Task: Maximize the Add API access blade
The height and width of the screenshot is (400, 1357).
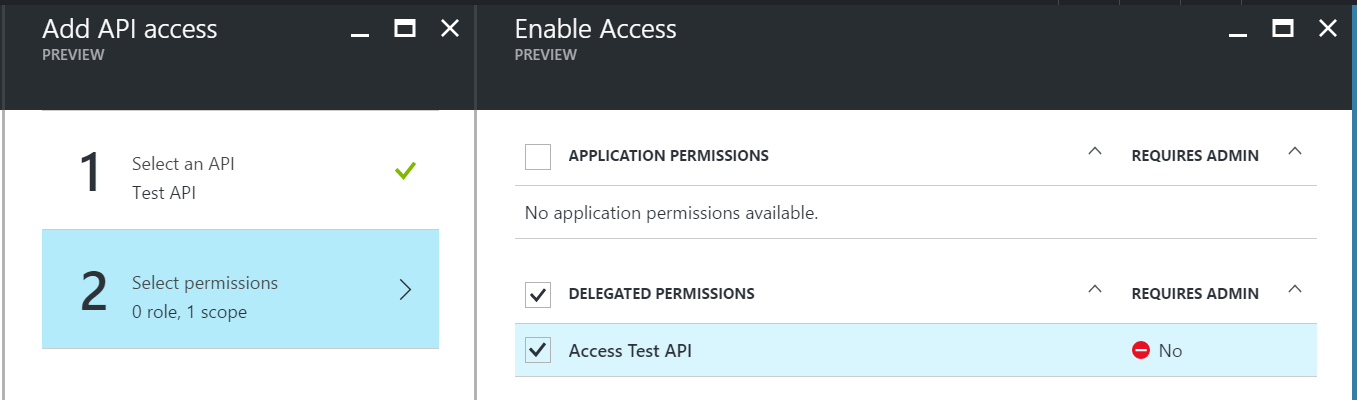Action: pyautogui.click(x=405, y=29)
